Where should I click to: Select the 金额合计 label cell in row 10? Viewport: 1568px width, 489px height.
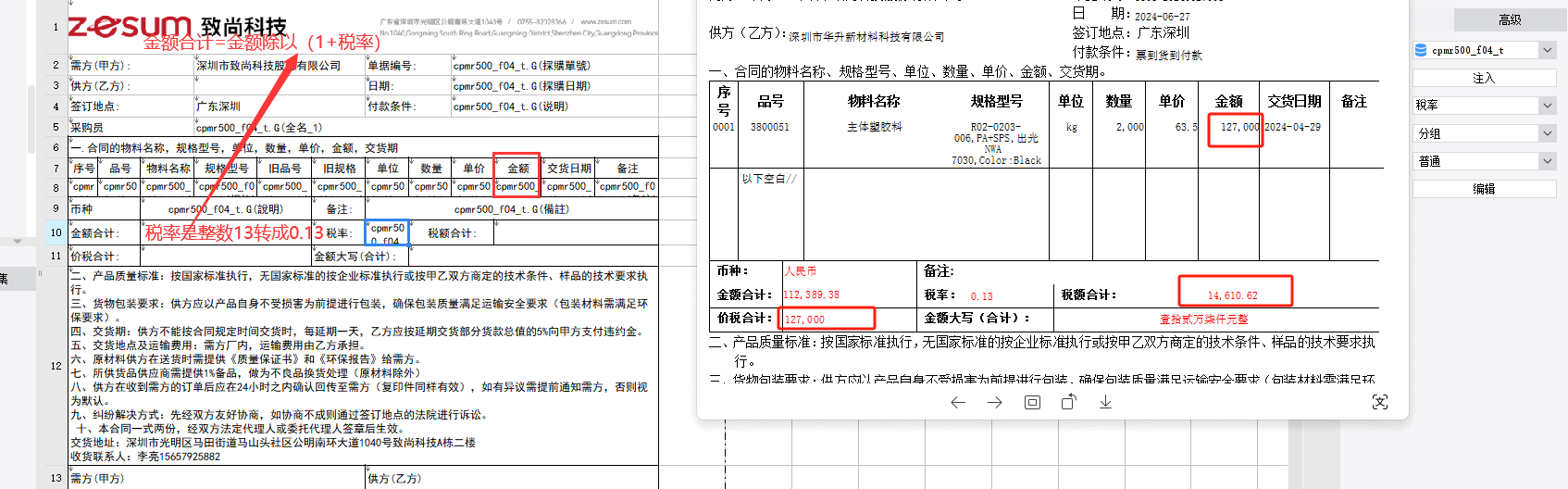105,232
